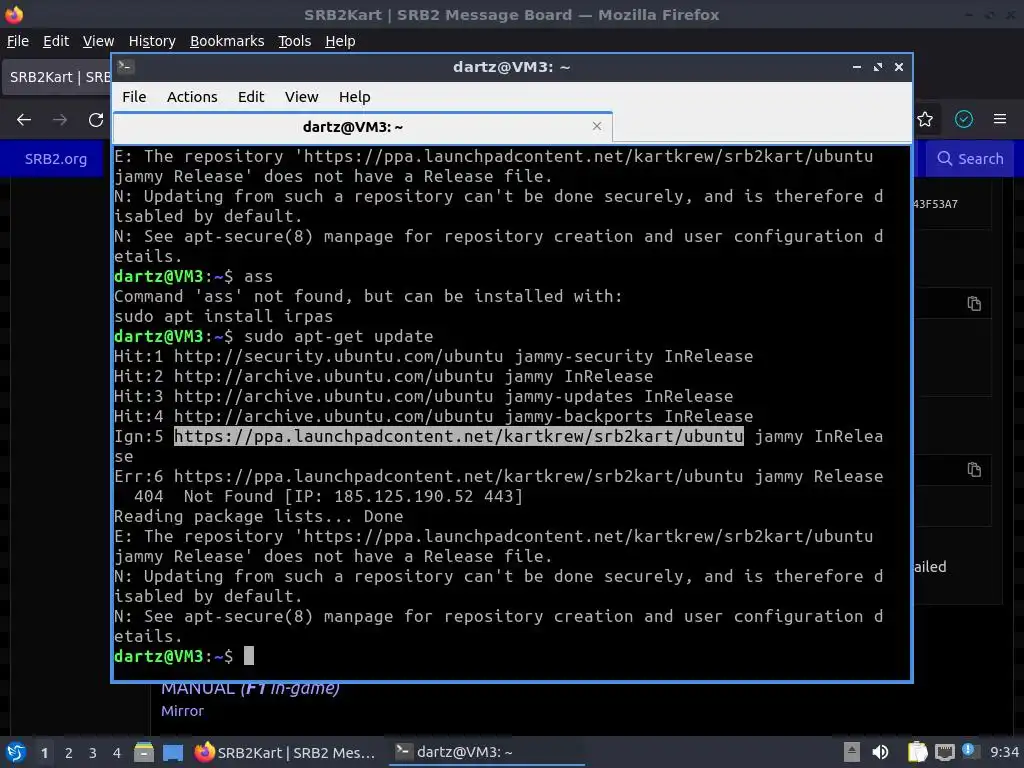Click the teal checkmark extension icon in Firefox
The height and width of the screenshot is (768, 1024).
click(x=964, y=119)
